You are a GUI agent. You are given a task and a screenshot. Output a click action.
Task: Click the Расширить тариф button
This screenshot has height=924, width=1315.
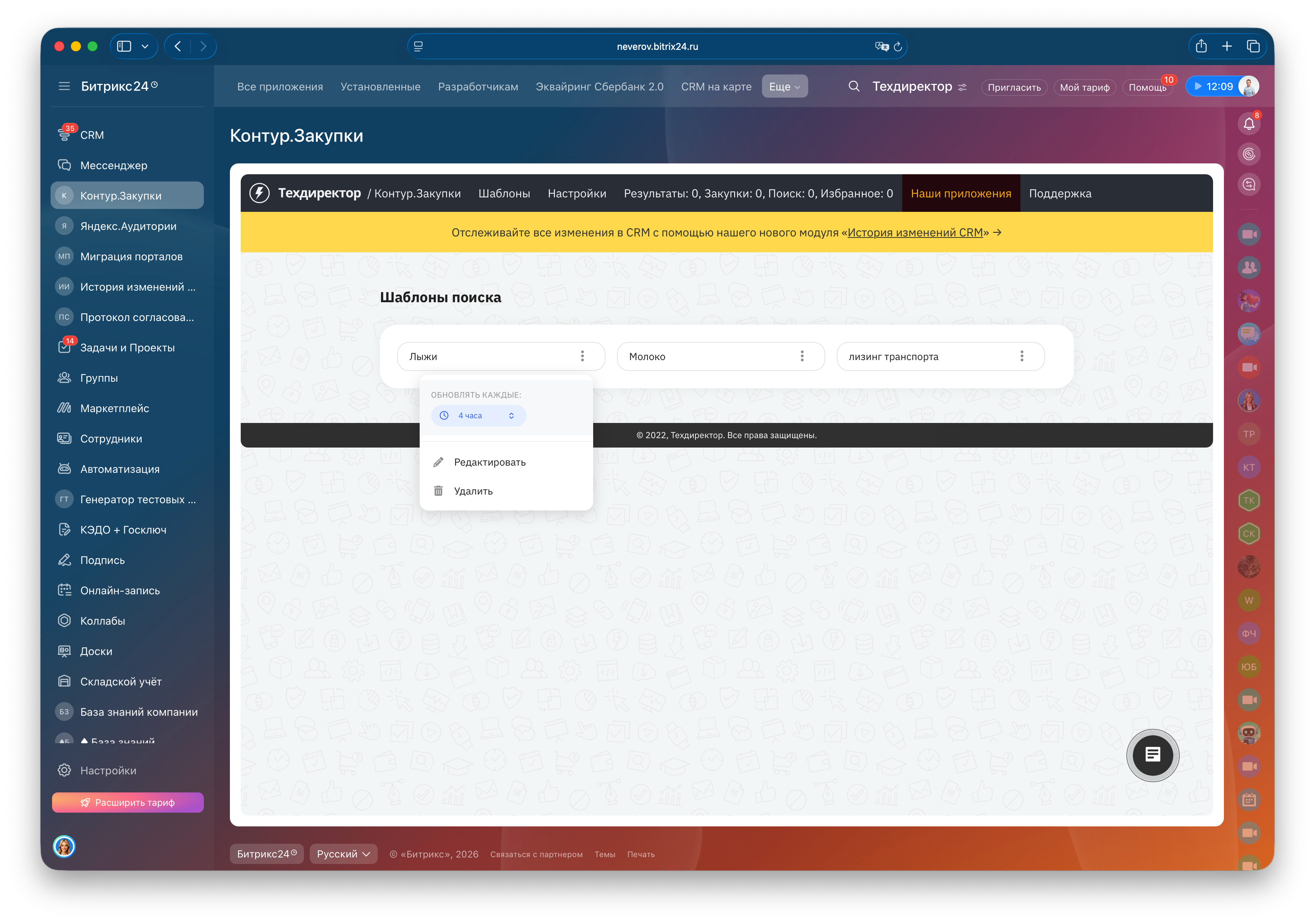tap(128, 802)
